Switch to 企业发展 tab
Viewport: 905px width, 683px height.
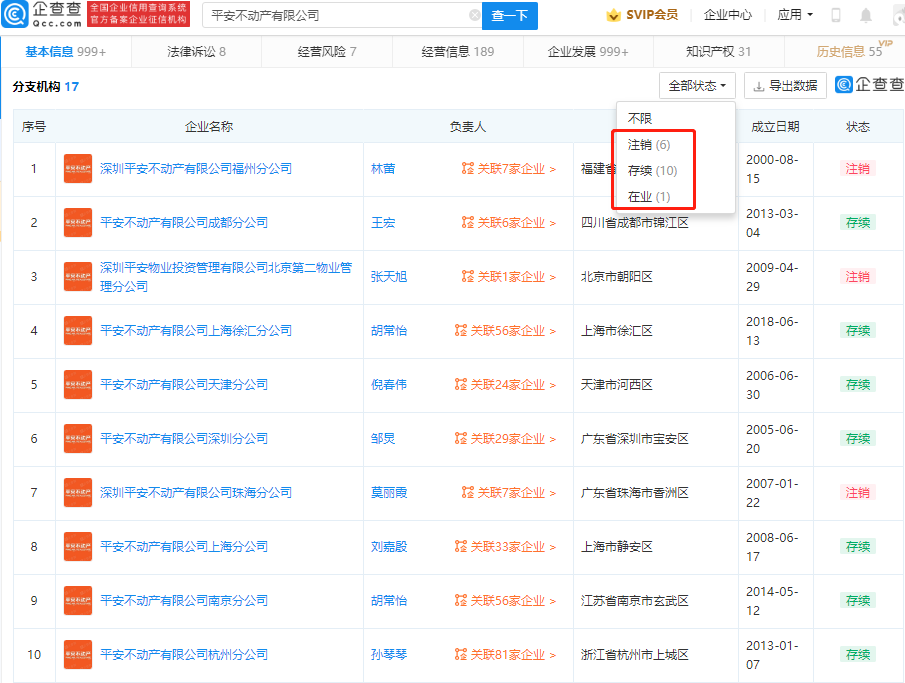click(588, 52)
